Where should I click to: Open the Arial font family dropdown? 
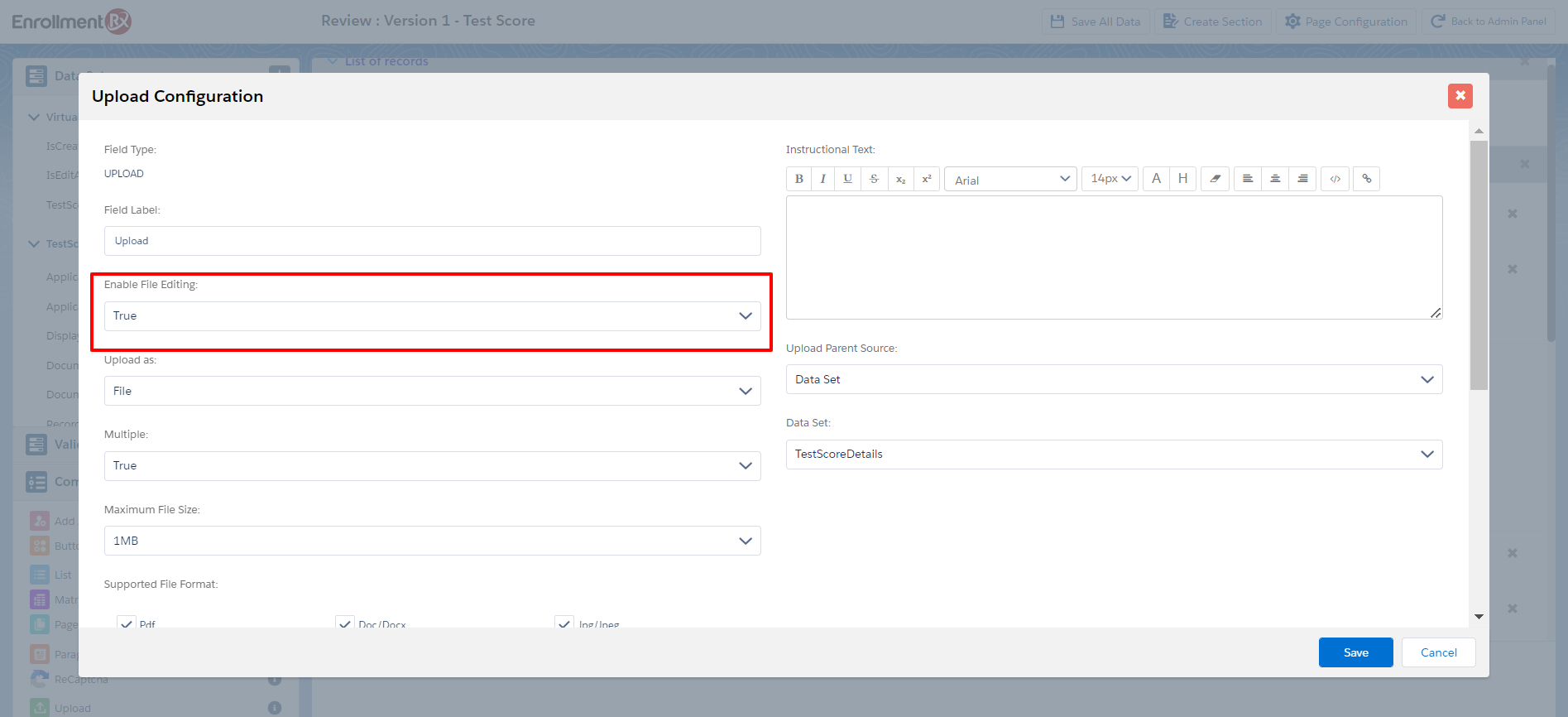(x=1010, y=180)
